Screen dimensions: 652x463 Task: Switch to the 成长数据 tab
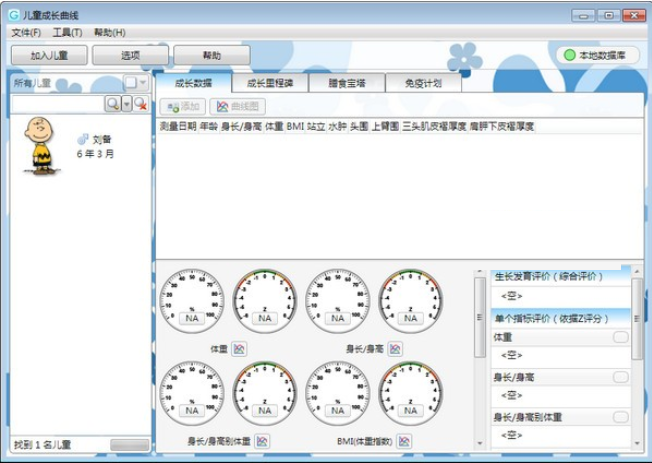point(193,83)
